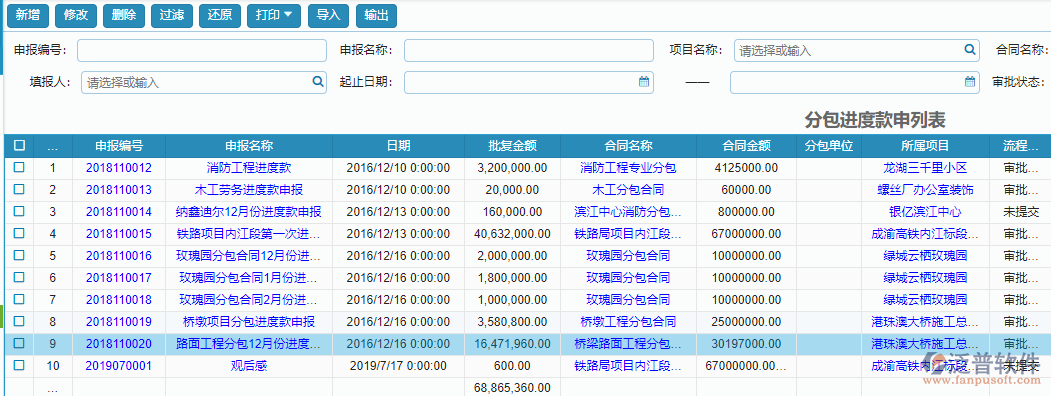Select contract amount 4125000.00 cell
Image resolution: width=1051 pixels, height=396 pixels.
[746, 168]
